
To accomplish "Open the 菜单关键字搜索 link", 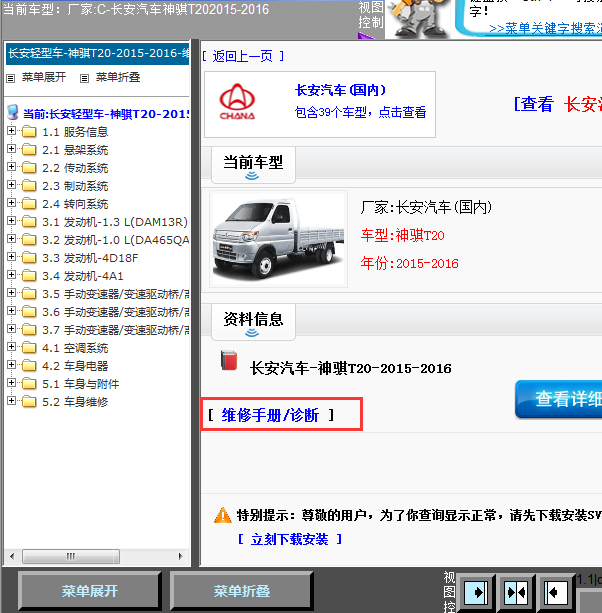I will coord(545,28).
